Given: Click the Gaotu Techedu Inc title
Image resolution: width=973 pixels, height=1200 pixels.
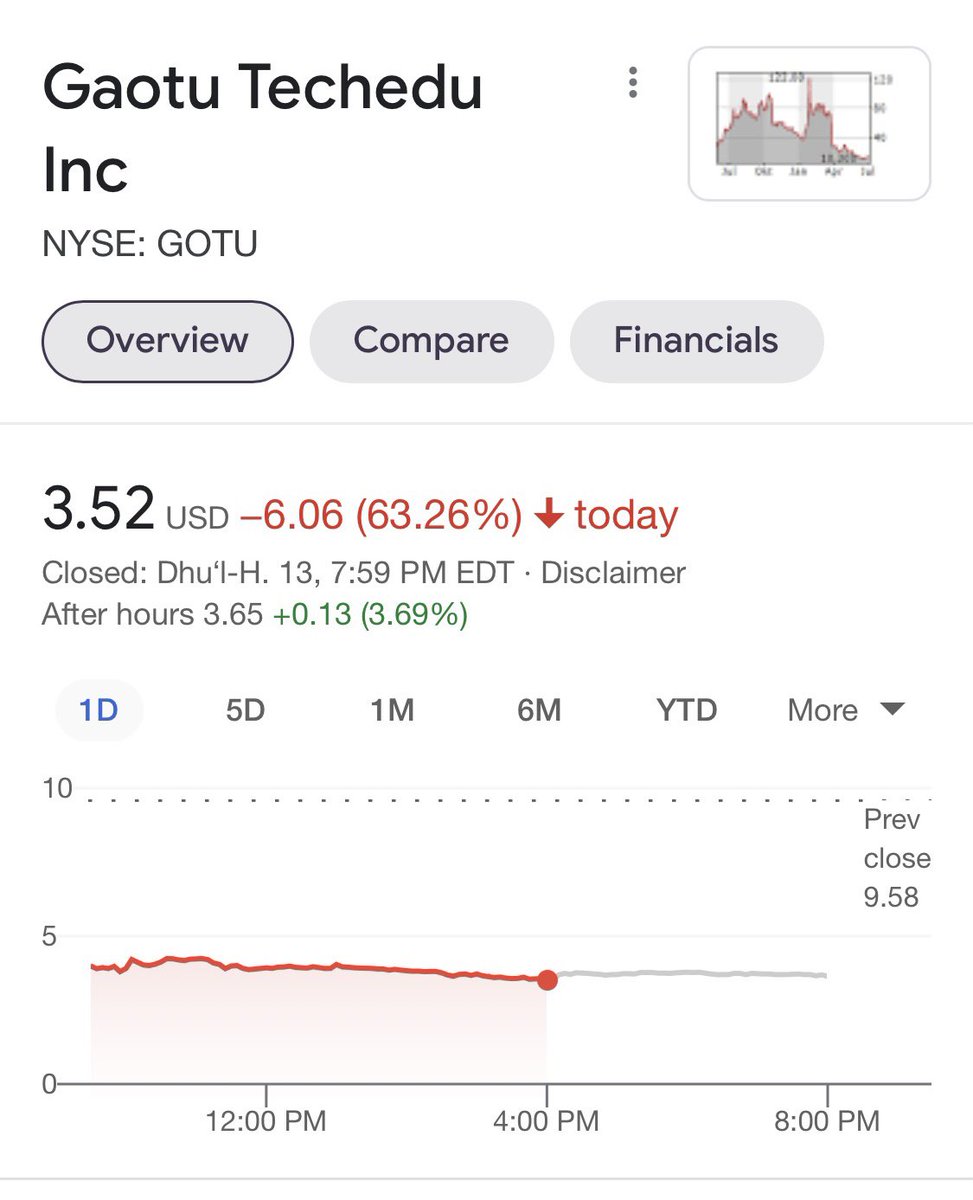Looking at the screenshot, I should [263, 128].
